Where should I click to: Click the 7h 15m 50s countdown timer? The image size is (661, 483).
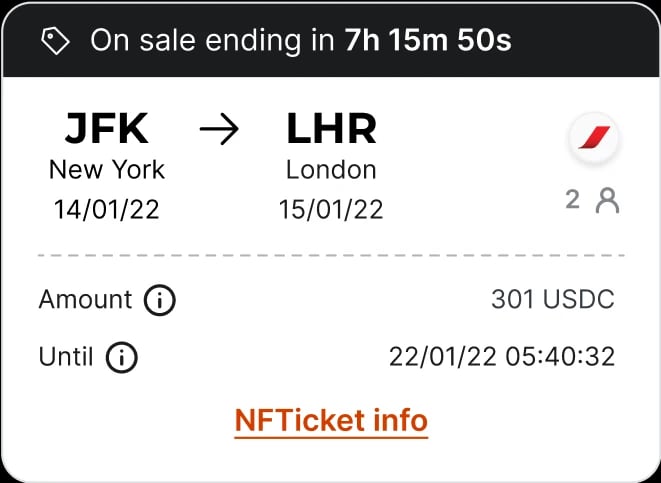(428, 40)
